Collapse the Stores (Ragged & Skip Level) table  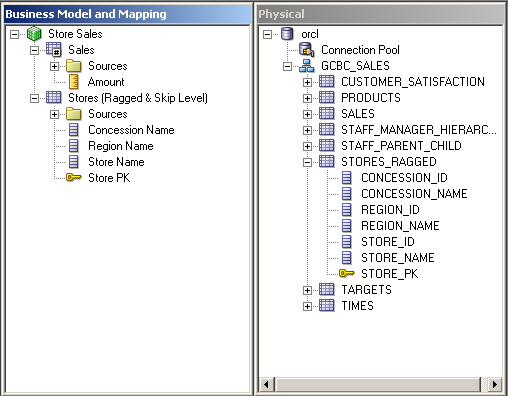click(x=34, y=98)
